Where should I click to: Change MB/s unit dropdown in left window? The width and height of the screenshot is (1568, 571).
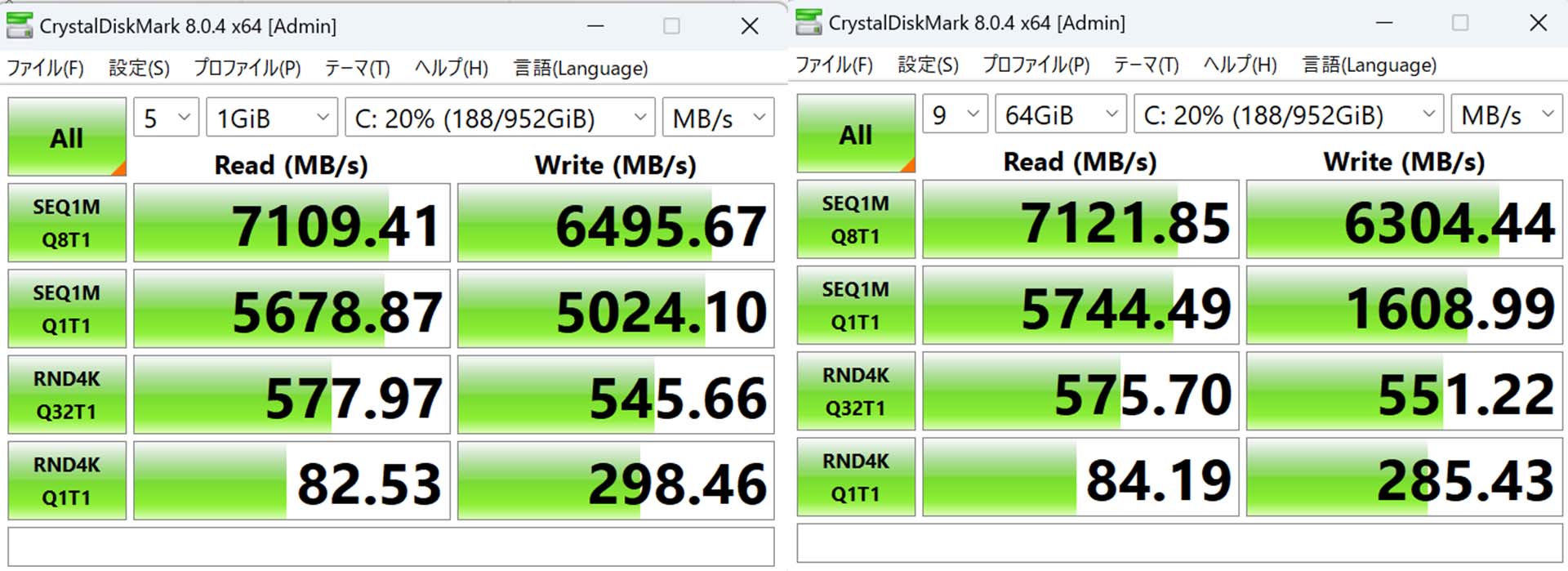point(718,118)
